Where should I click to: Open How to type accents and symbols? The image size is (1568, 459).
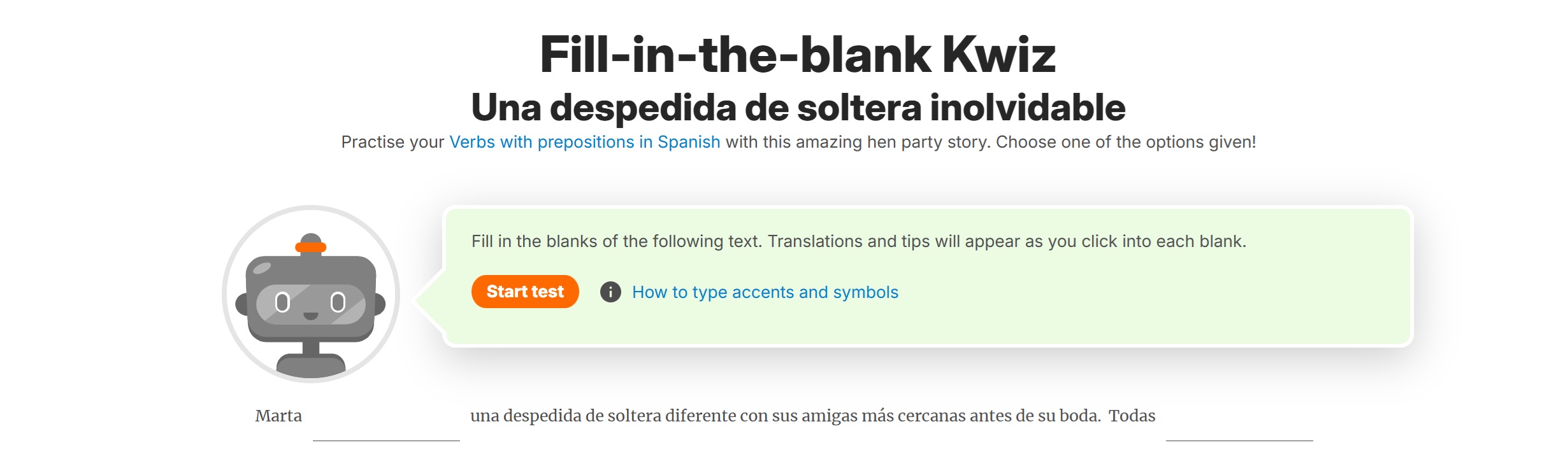(765, 292)
